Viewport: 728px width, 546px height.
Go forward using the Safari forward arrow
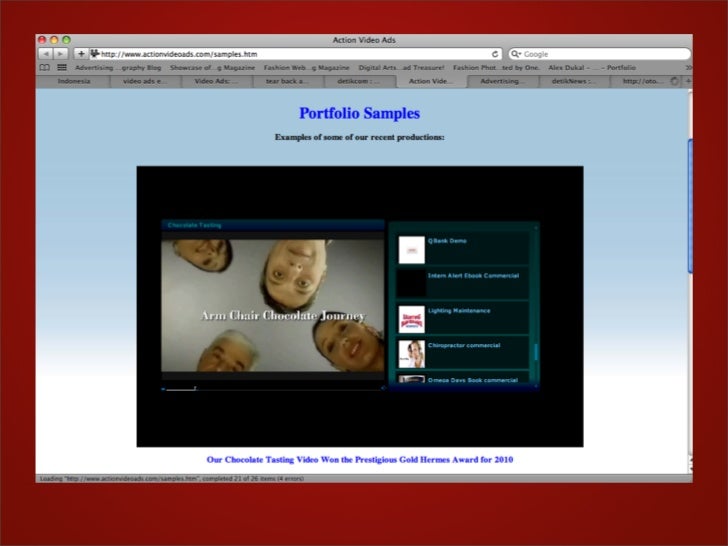(60, 54)
